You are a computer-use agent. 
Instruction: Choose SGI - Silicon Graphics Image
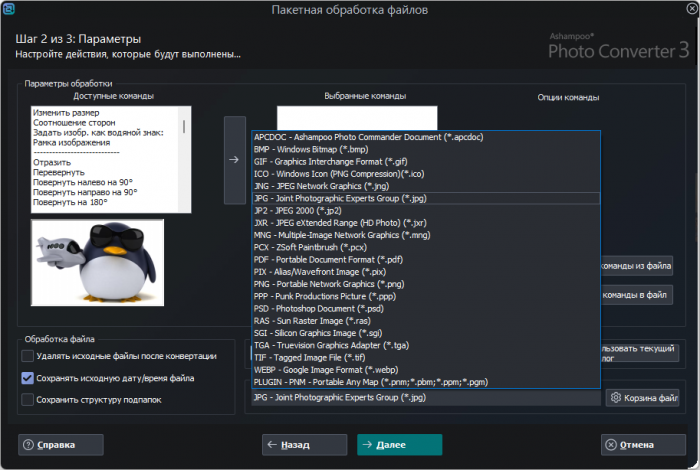click(426, 333)
